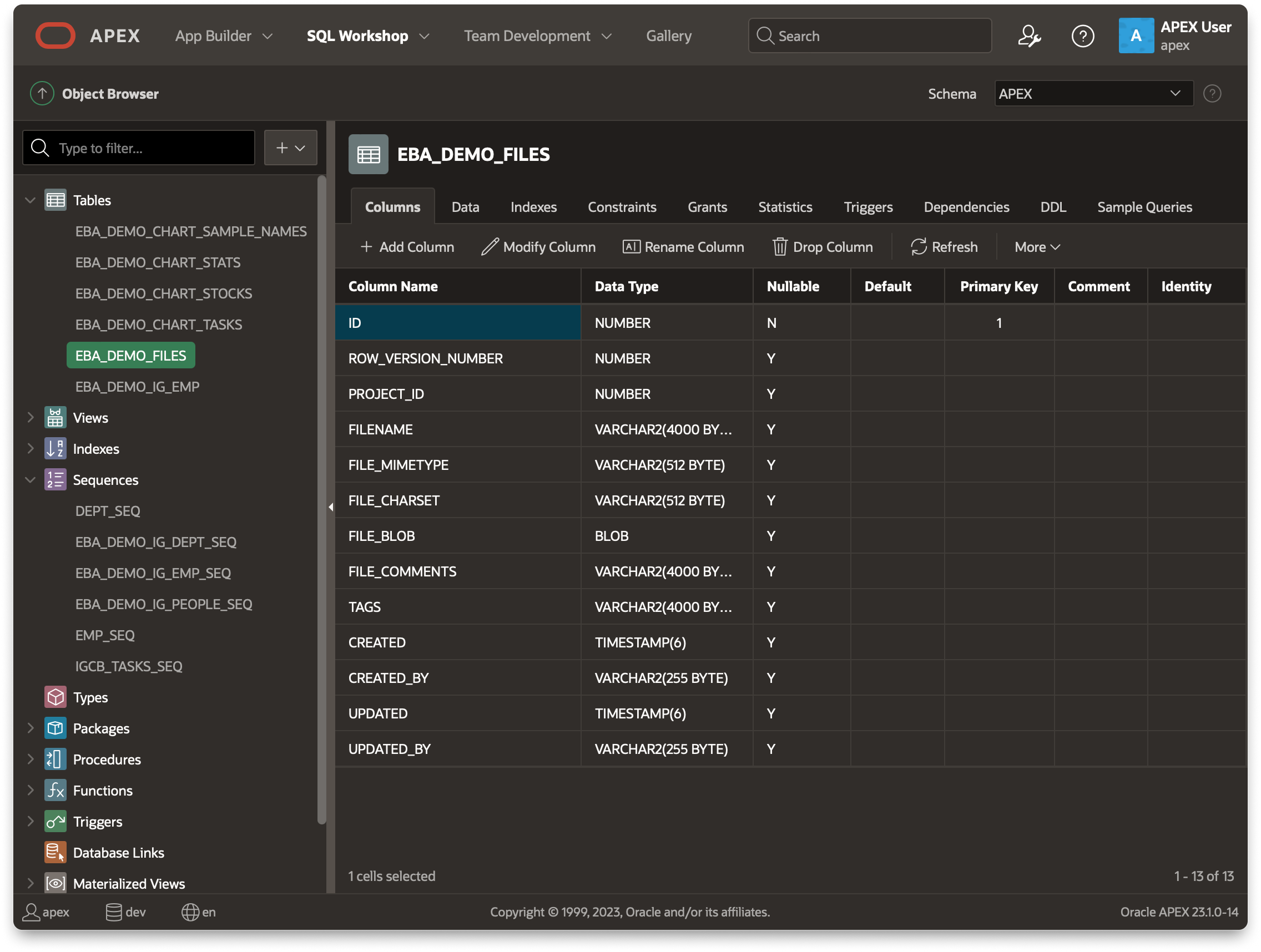Click the Add Column button

tap(407, 247)
